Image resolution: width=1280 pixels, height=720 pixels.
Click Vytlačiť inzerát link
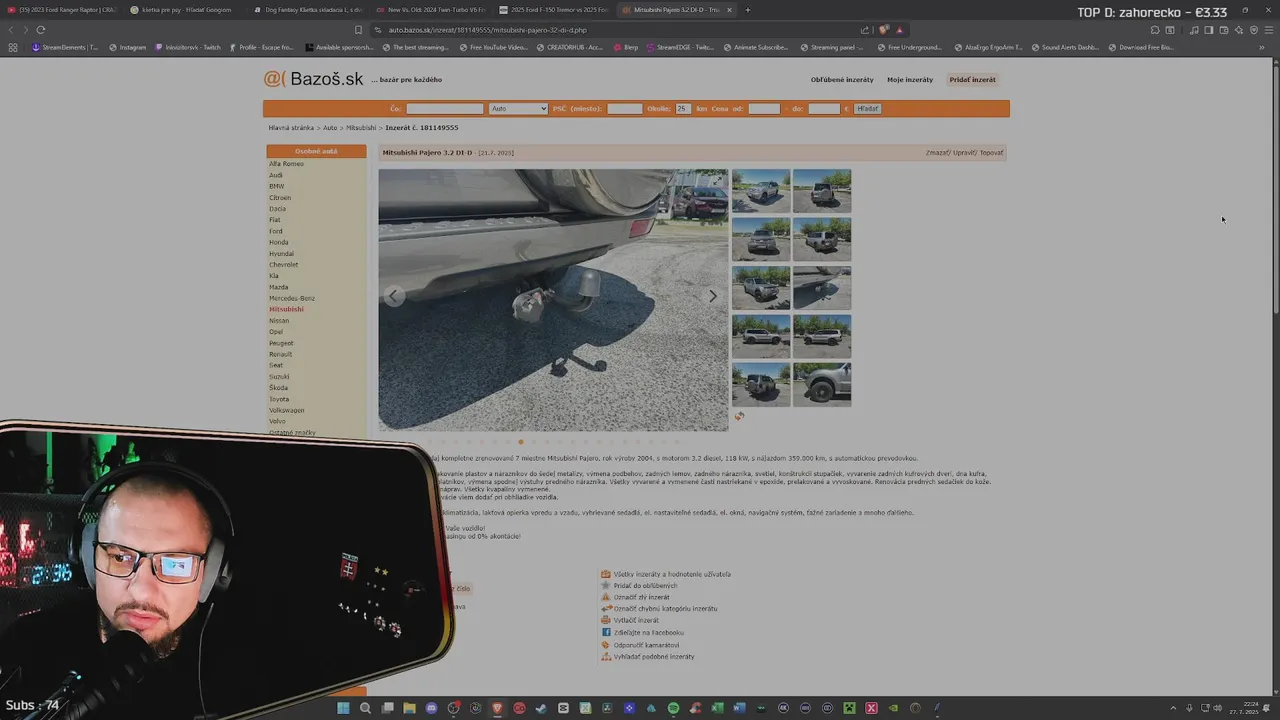pyautogui.click(x=636, y=620)
